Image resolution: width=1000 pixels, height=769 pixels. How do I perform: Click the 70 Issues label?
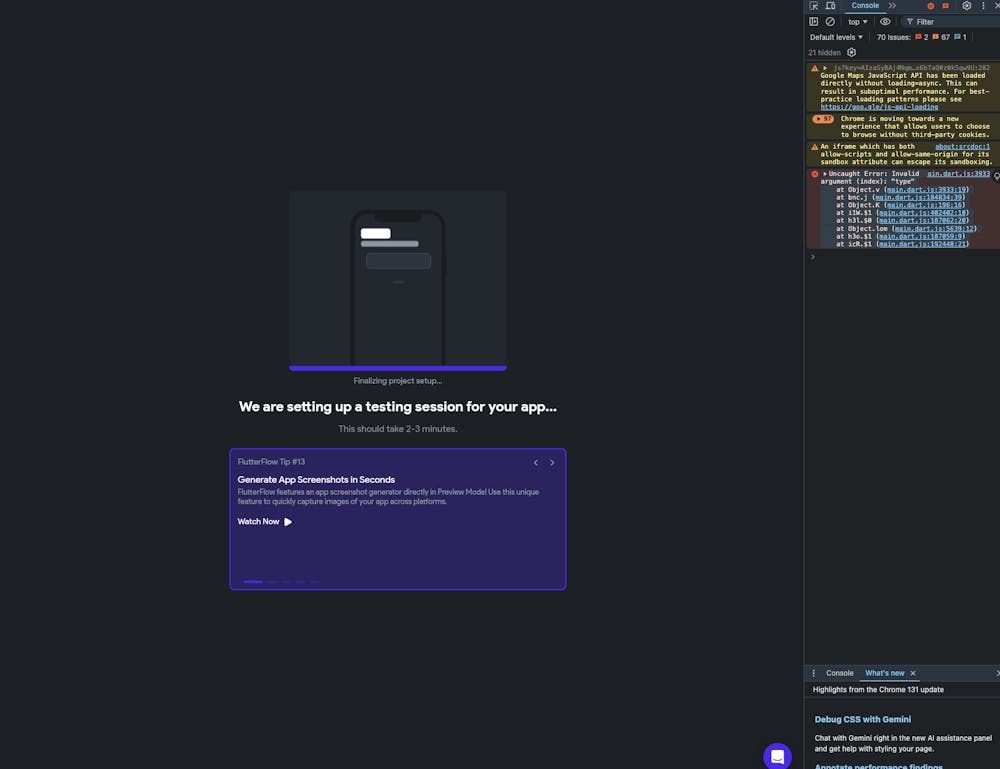893,37
